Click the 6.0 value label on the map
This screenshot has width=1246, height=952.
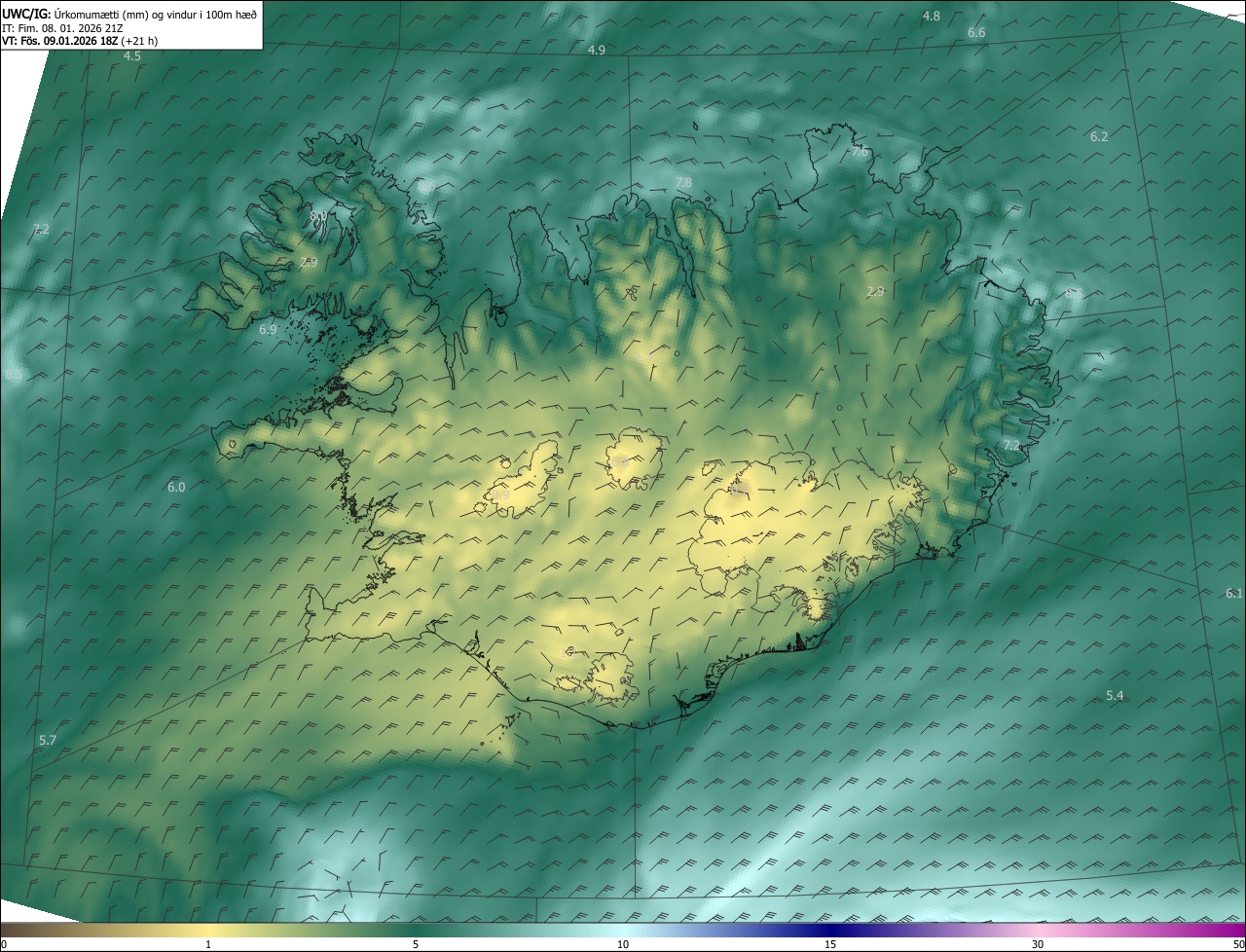point(176,487)
